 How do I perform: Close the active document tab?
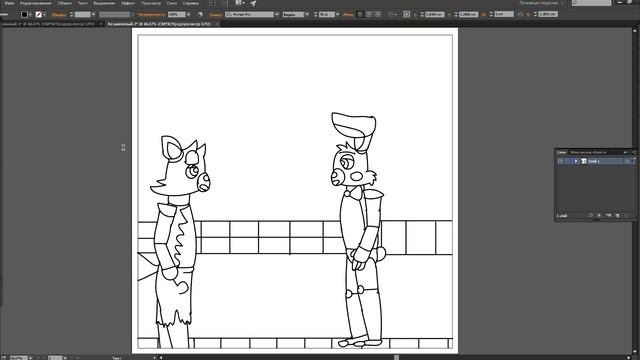(x=217, y=24)
